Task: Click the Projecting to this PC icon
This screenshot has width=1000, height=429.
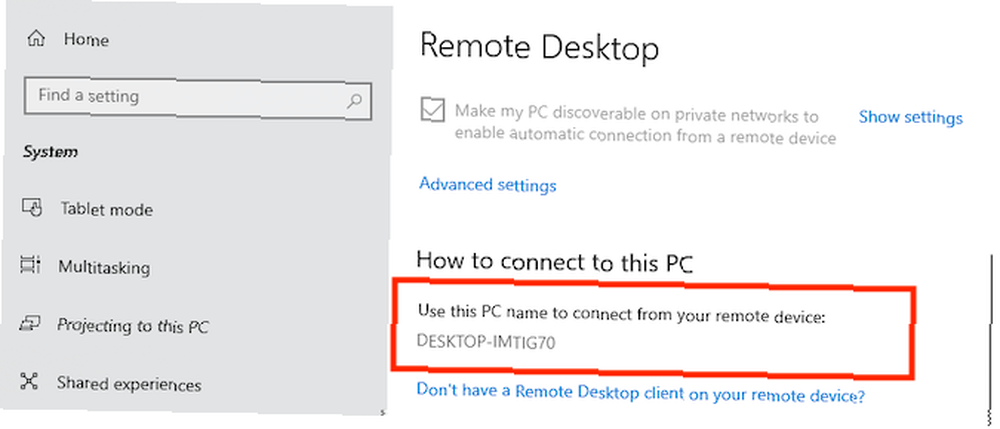Action: pos(31,324)
